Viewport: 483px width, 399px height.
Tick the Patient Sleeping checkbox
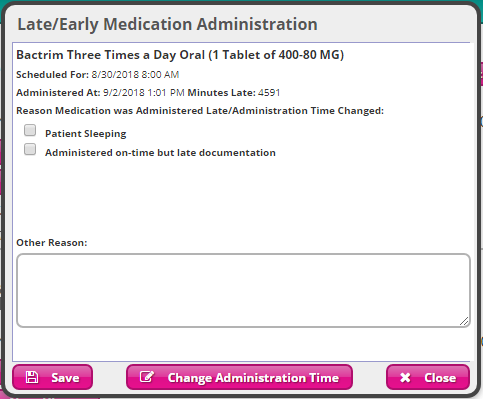click(x=30, y=130)
